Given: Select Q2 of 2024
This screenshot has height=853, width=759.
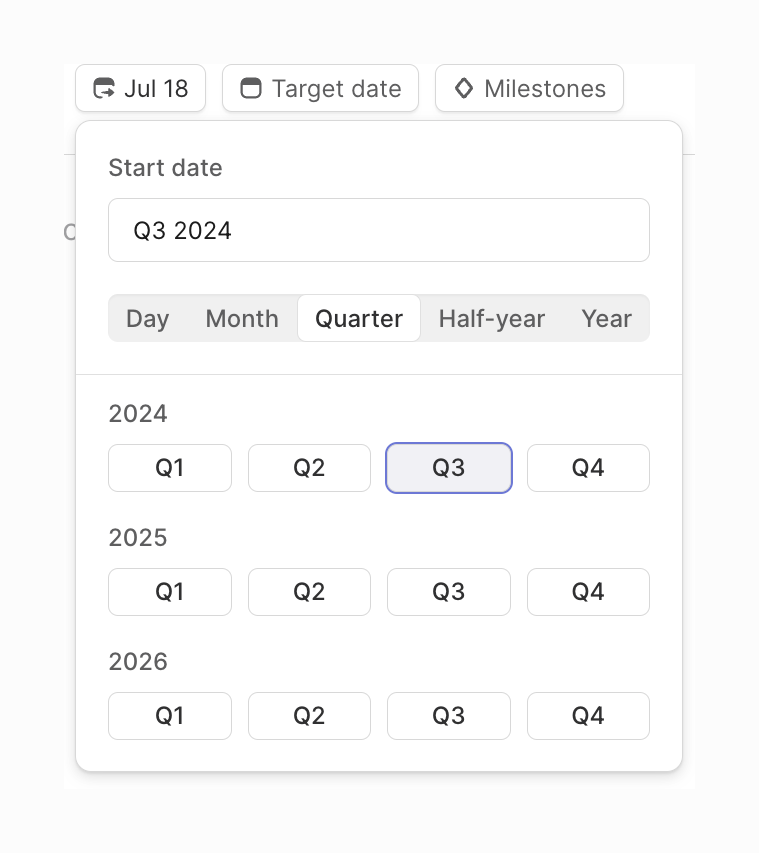Looking at the screenshot, I should click(x=309, y=467).
